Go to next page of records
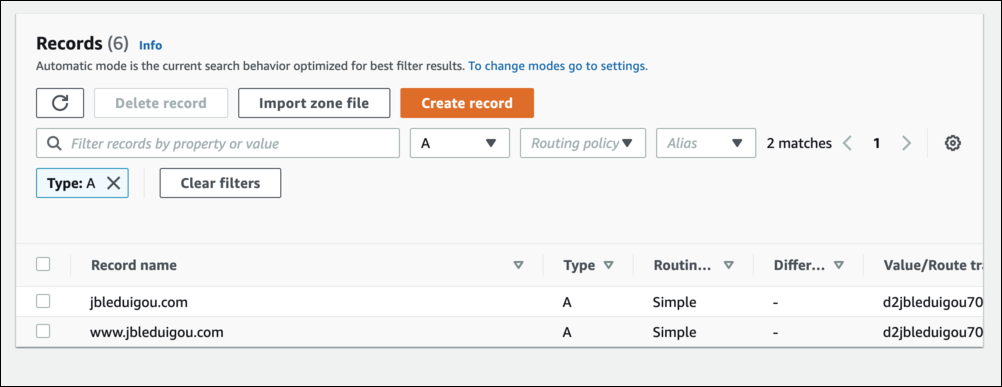Viewport: 1002px width, 387px height. (906, 143)
